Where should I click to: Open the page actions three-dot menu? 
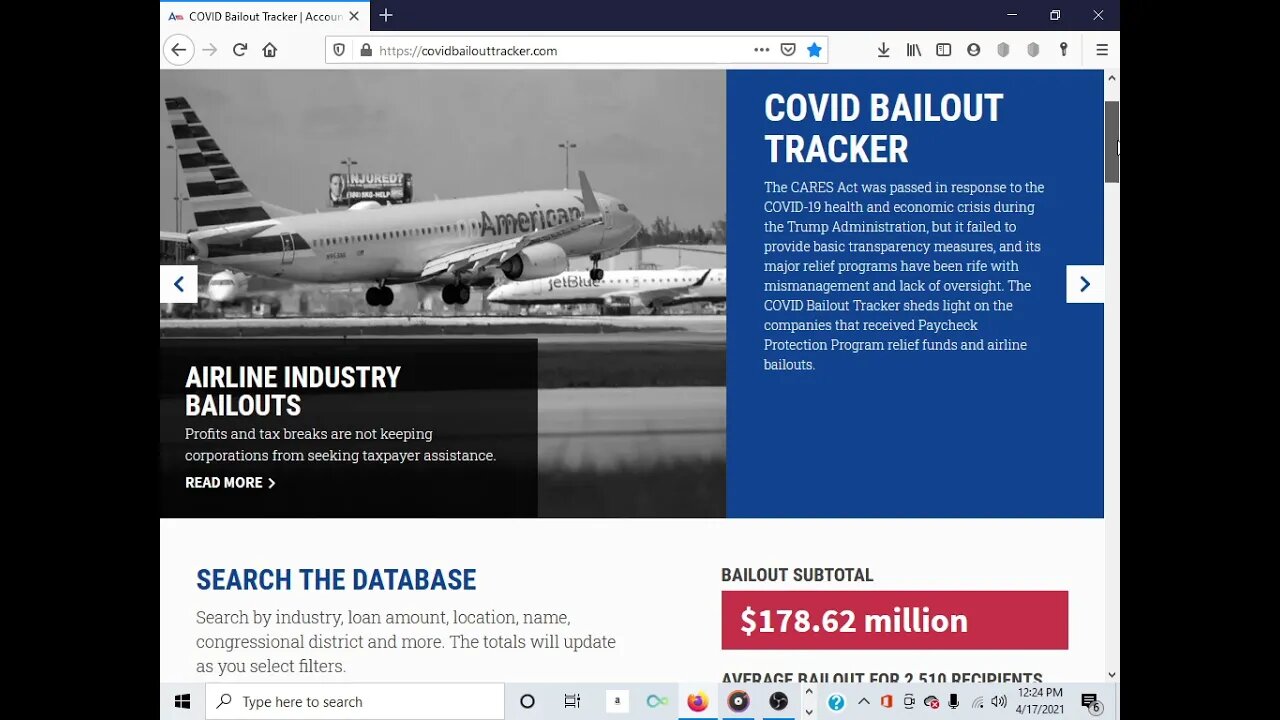pos(762,50)
